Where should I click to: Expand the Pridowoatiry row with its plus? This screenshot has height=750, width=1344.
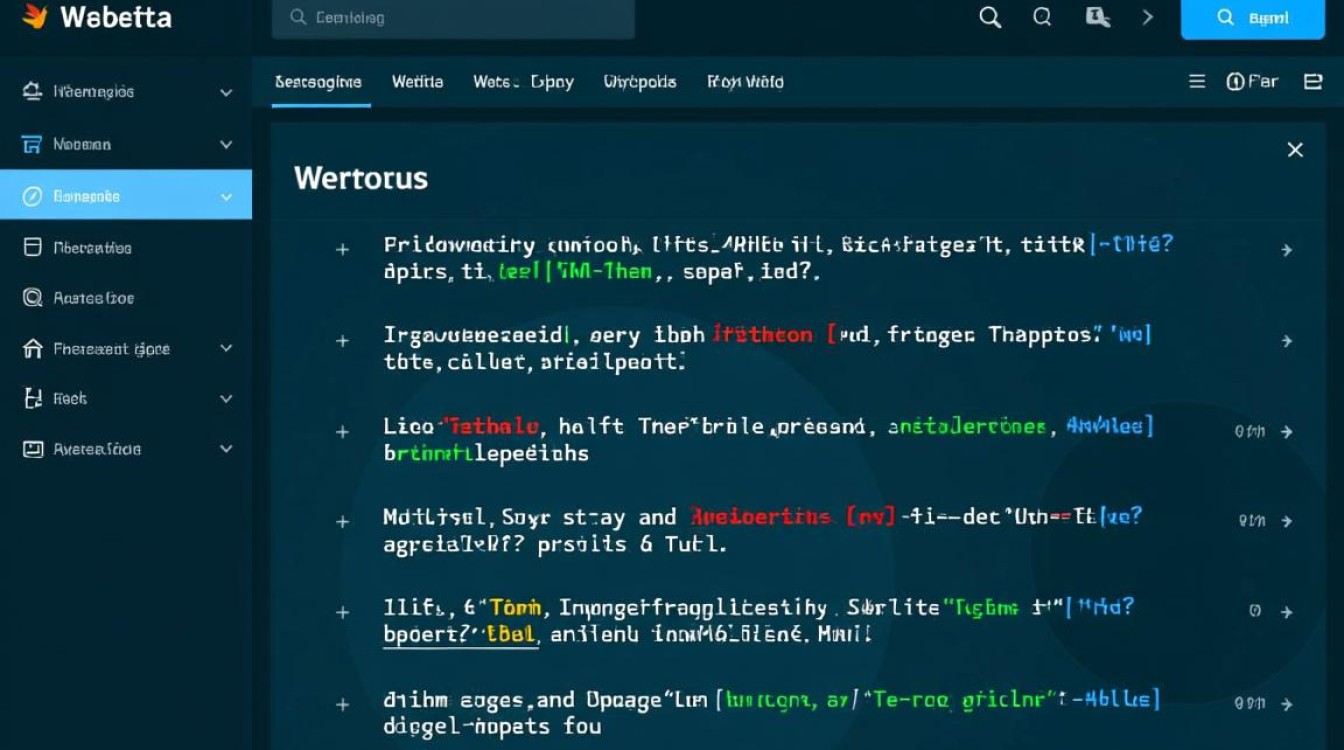click(342, 250)
